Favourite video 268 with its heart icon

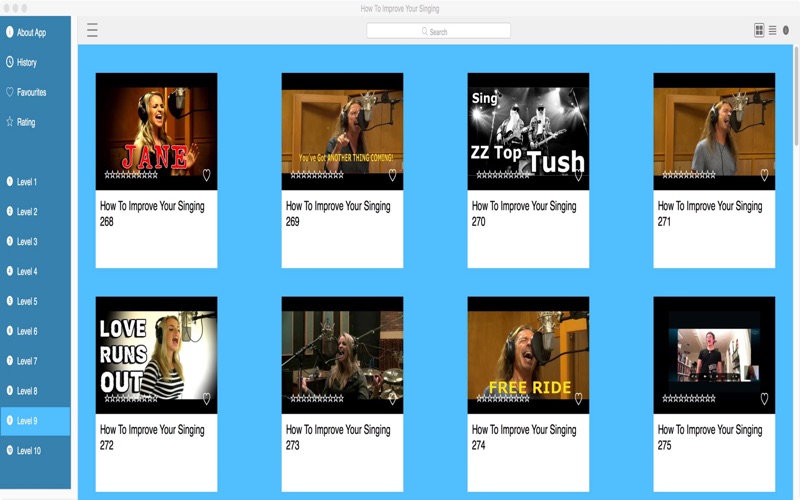coord(206,175)
